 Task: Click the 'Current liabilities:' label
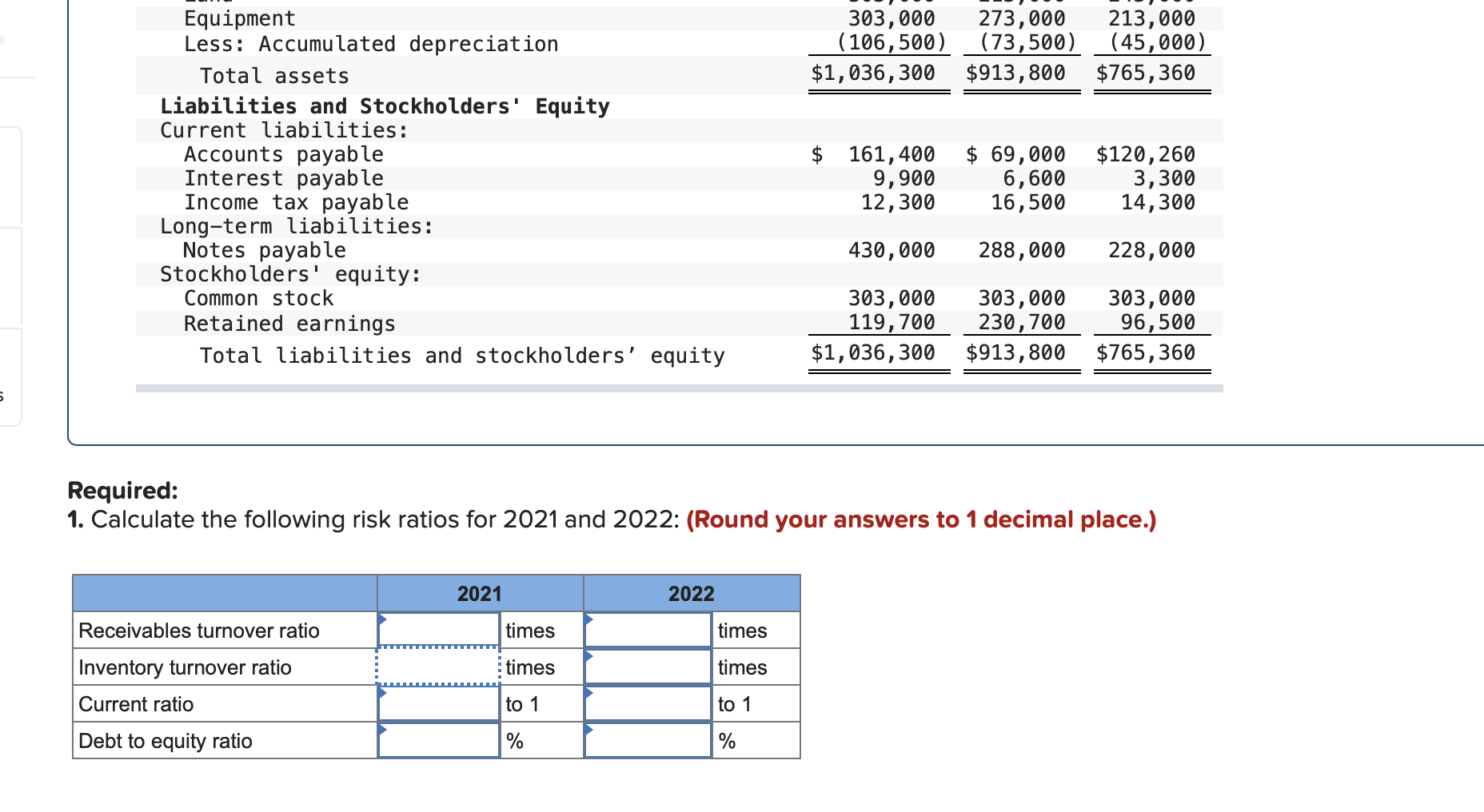[x=284, y=130]
